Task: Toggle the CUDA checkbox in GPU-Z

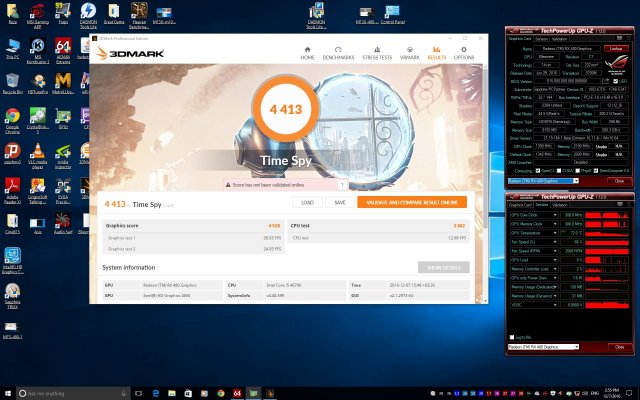Action: (x=560, y=170)
